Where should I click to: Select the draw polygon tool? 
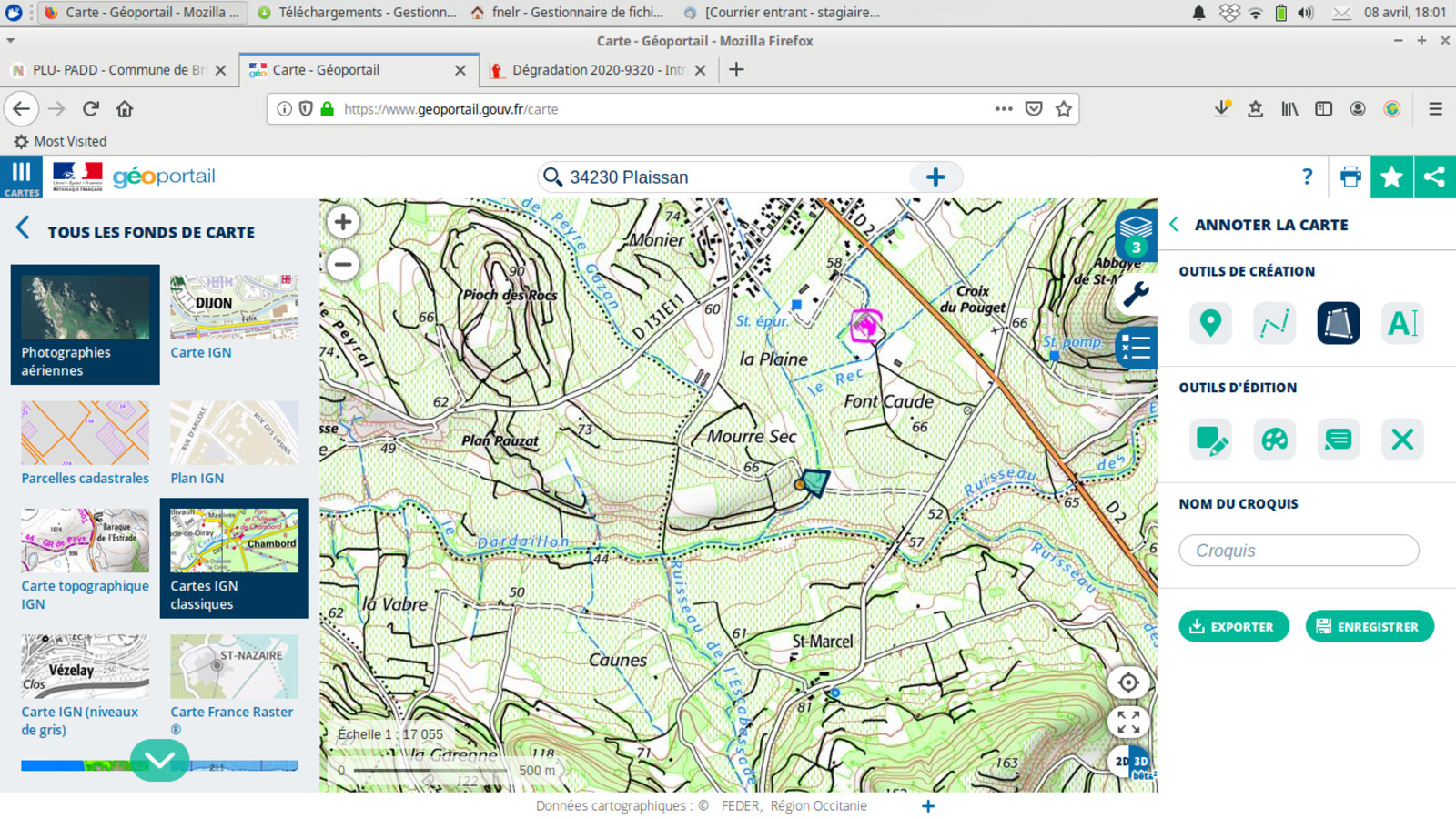click(1338, 323)
